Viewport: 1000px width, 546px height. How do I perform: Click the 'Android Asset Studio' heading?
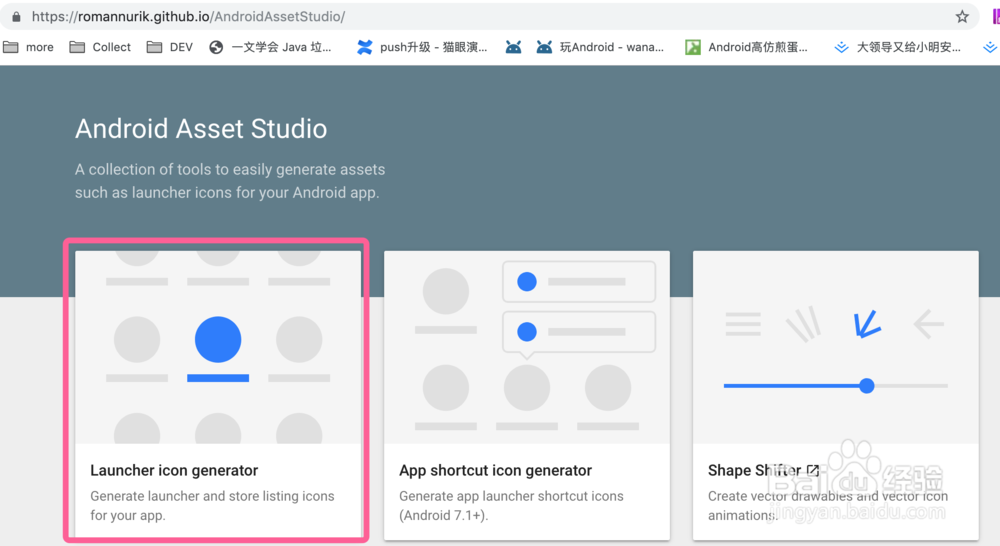pos(201,129)
